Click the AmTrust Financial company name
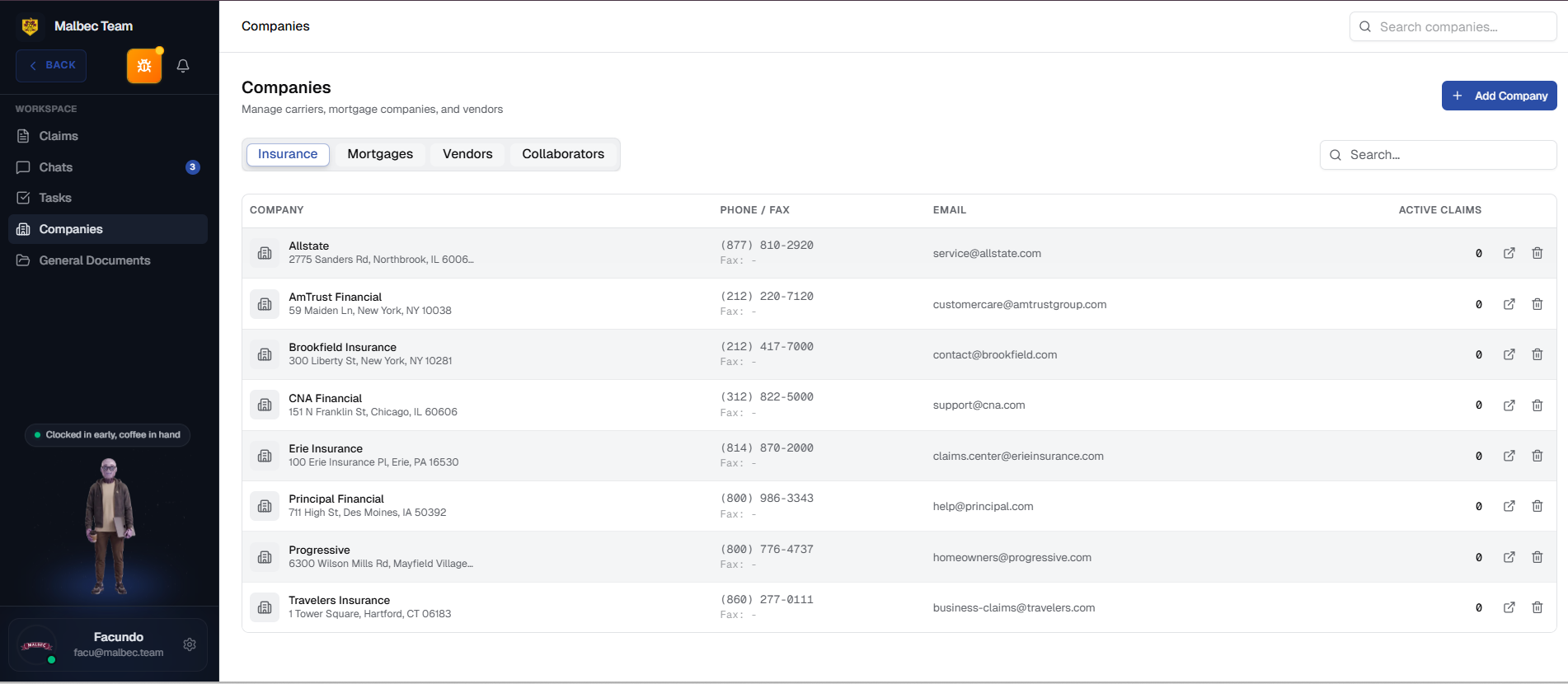Image resolution: width=1568 pixels, height=684 pixels. [336, 297]
